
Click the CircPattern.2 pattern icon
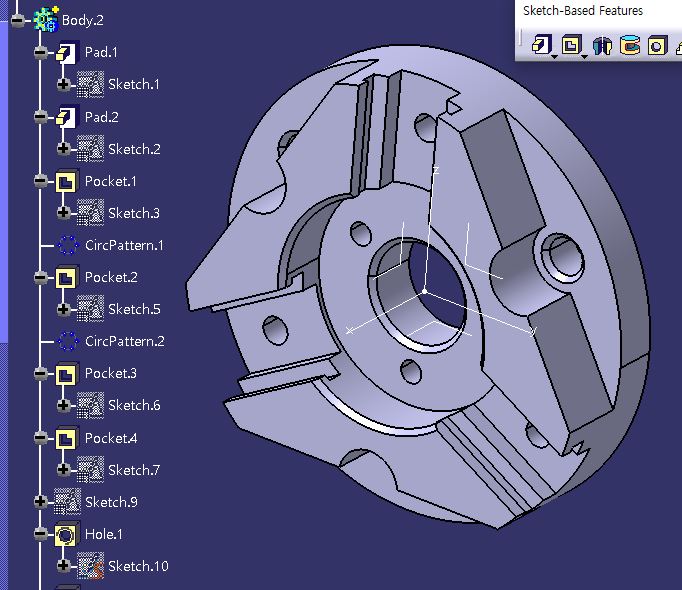point(67,341)
